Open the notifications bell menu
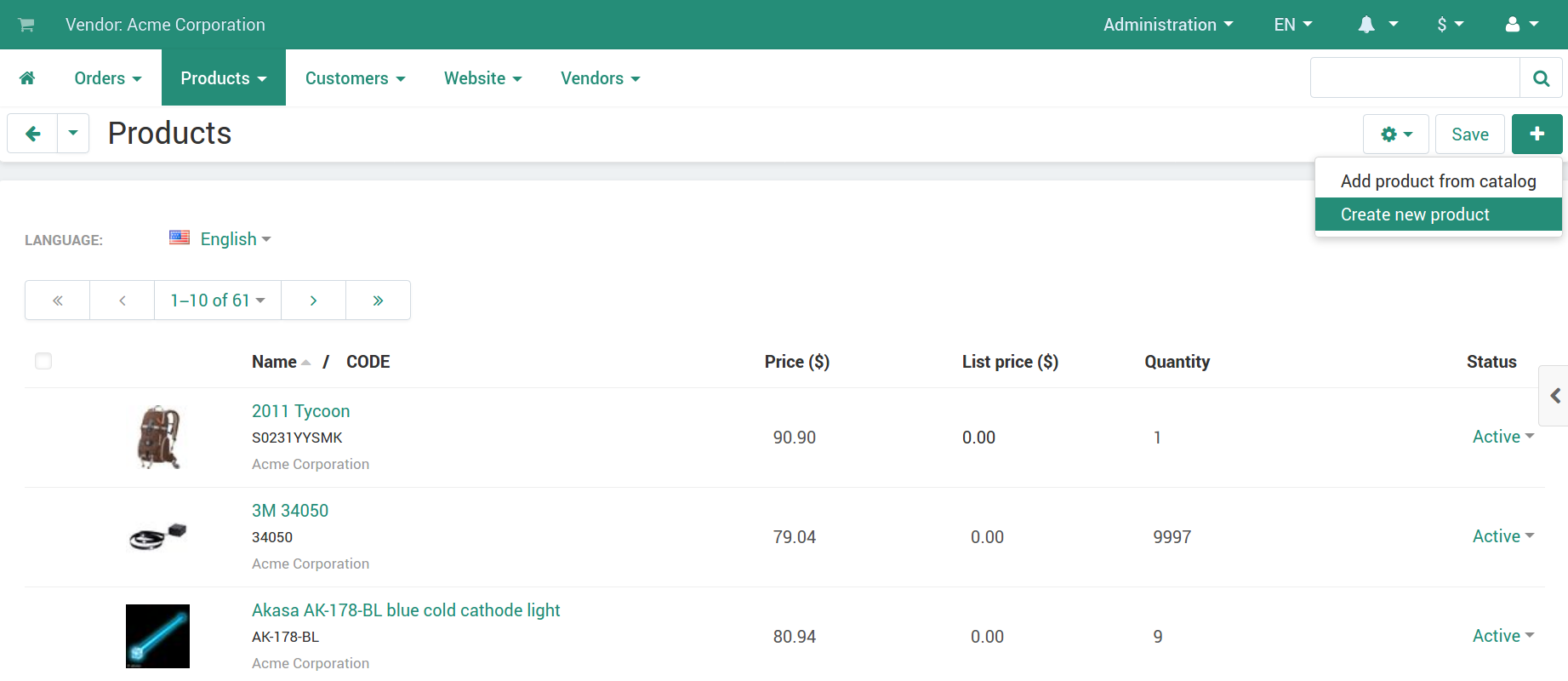1568x681 pixels. tap(1377, 25)
